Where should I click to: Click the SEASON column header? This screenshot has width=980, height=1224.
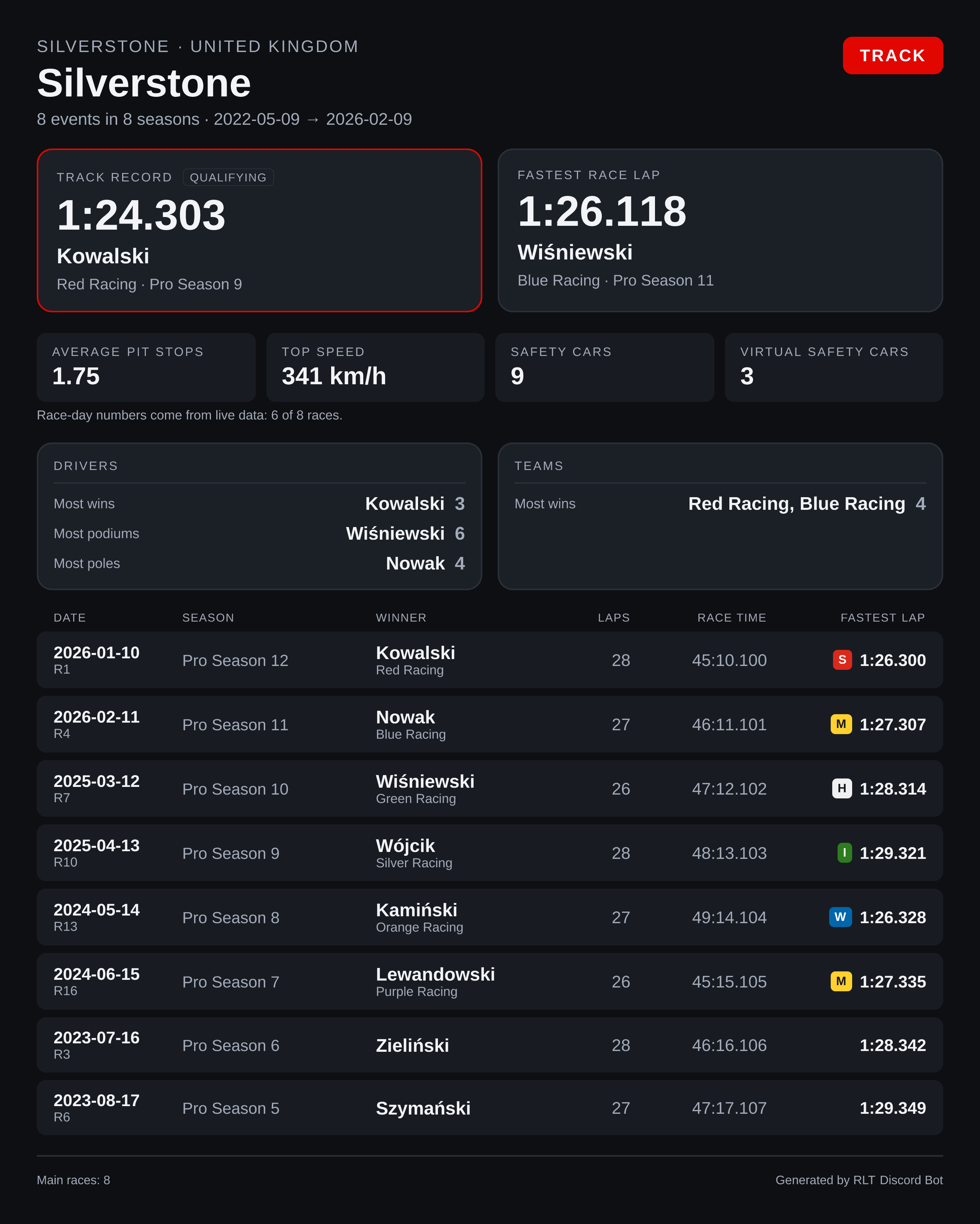coord(208,618)
